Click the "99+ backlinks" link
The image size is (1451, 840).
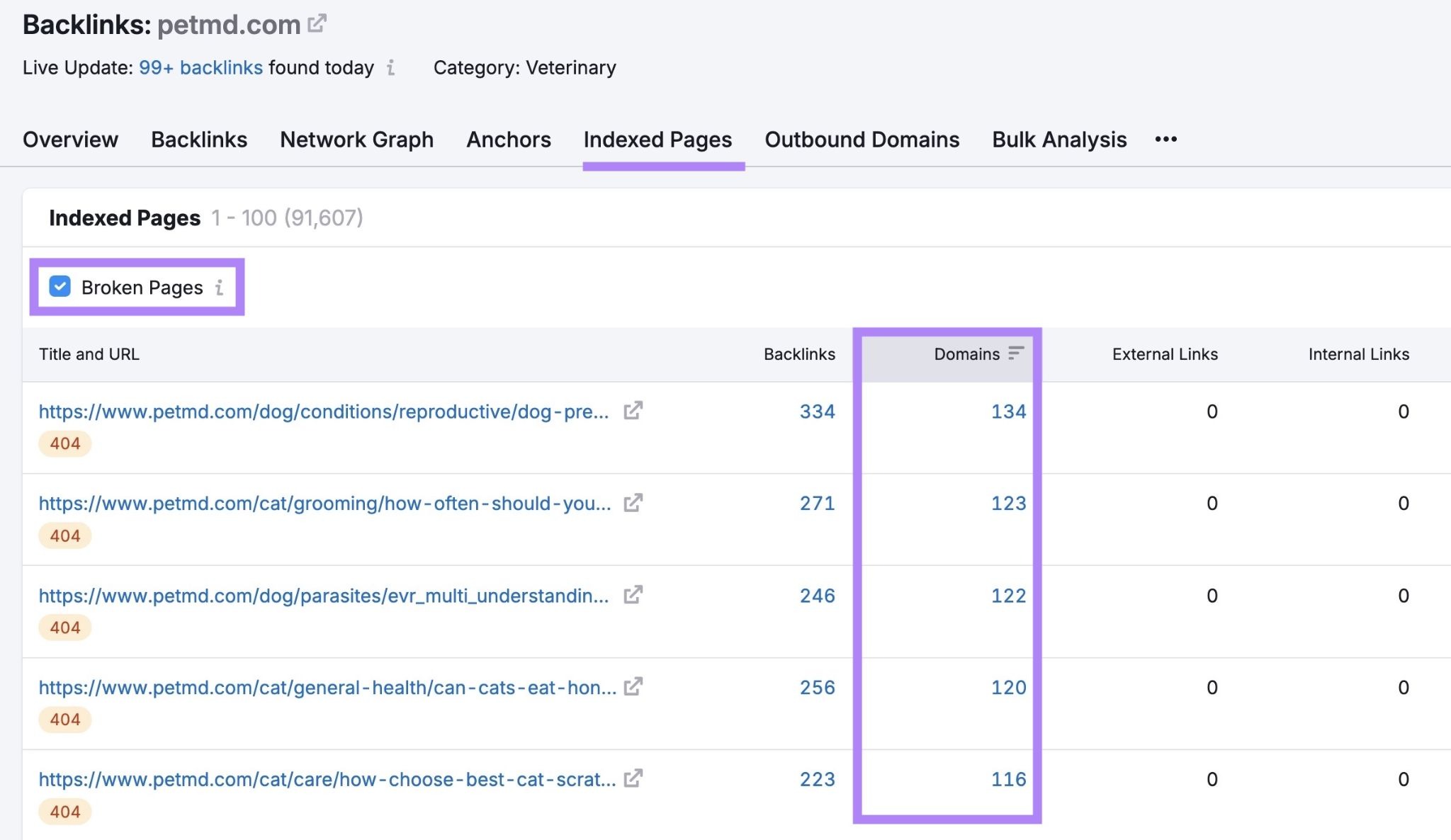201,67
